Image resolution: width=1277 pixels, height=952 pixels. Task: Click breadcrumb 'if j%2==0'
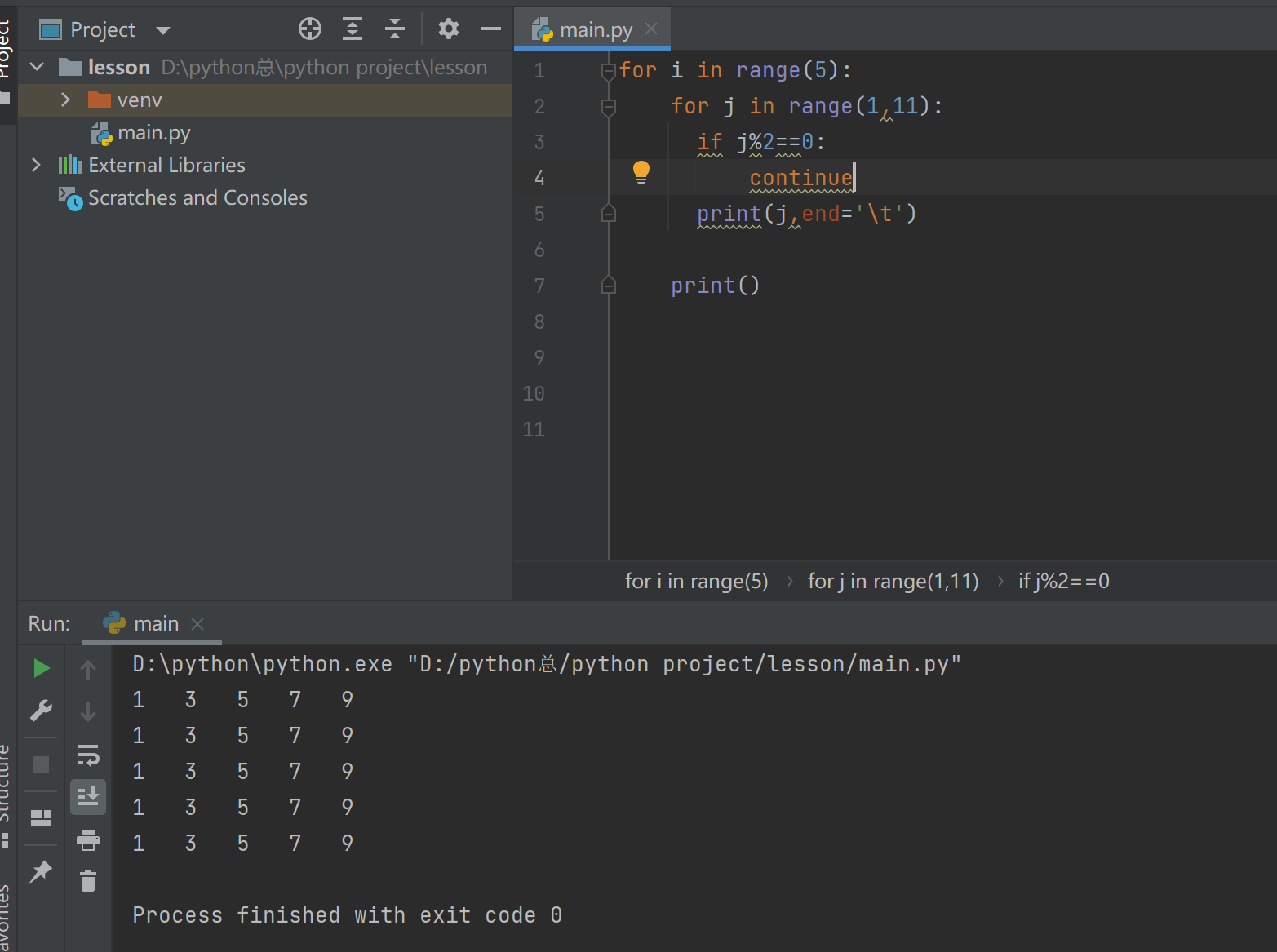click(x=1063, y=581)
